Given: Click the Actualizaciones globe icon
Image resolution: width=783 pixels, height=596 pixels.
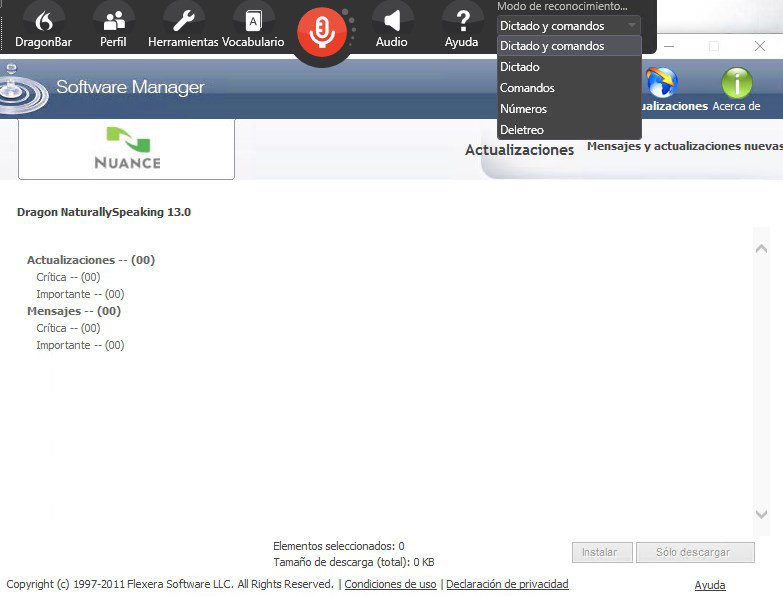Looking at the screenshot, I should coord(661,84).
